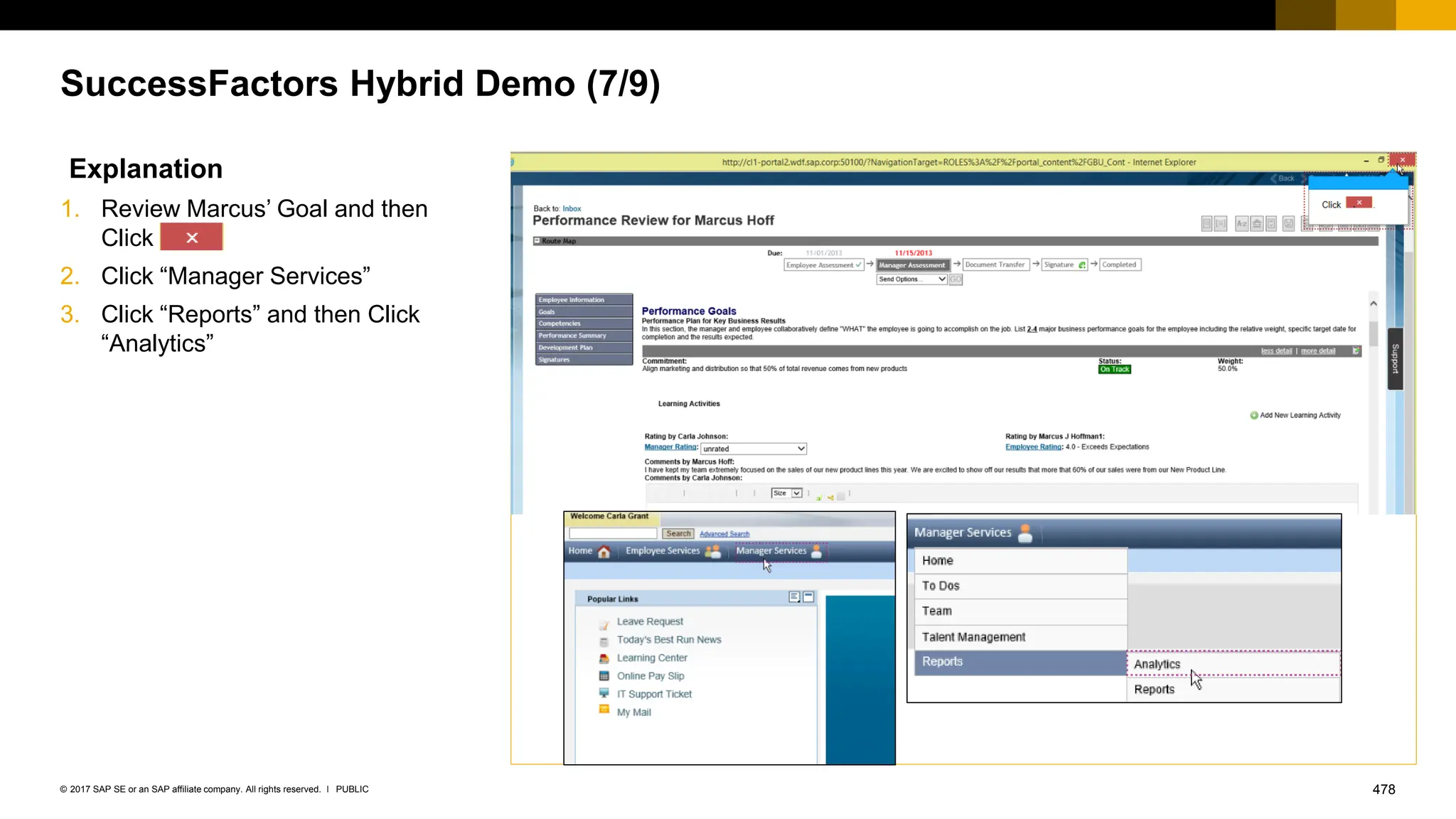
Task: Open the My Mail link
Action: click(x=633, y=712)
